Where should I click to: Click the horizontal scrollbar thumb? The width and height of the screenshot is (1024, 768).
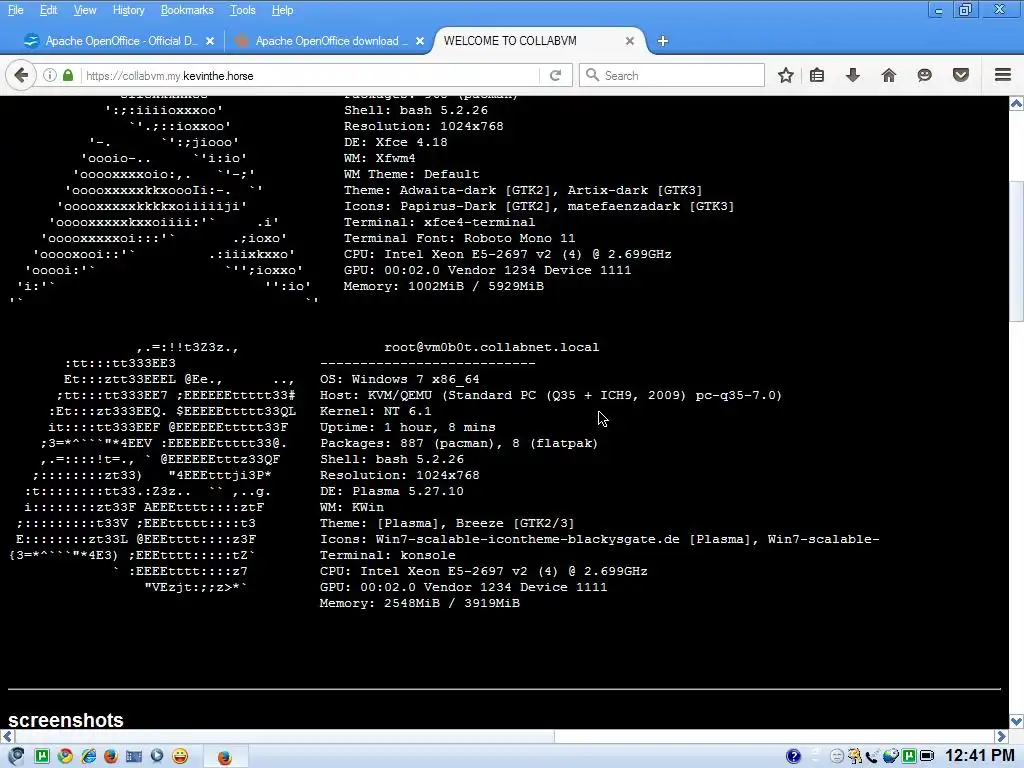[285, 736]
